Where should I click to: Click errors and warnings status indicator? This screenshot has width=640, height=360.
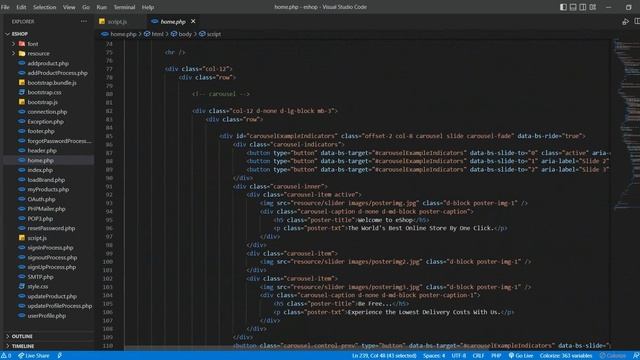[x=6, y=356]
